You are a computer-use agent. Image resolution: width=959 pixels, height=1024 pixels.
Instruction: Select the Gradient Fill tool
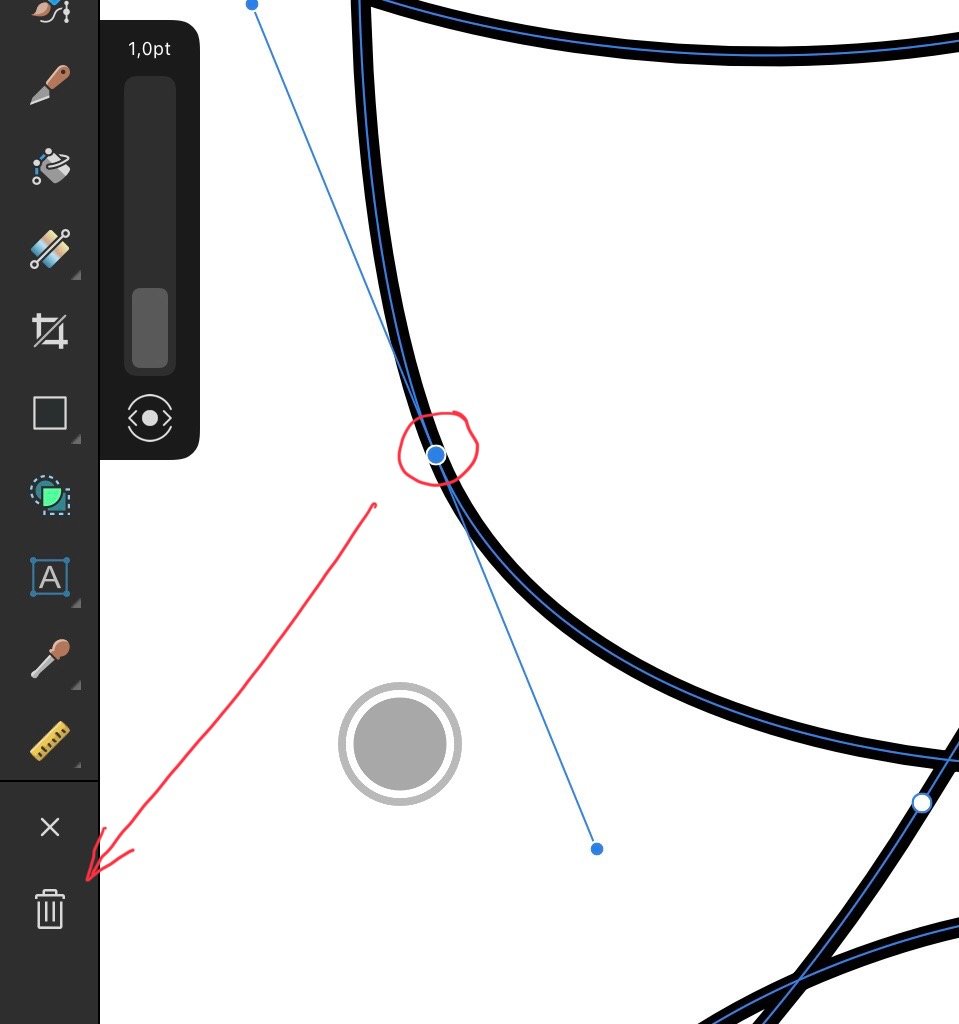50,249
